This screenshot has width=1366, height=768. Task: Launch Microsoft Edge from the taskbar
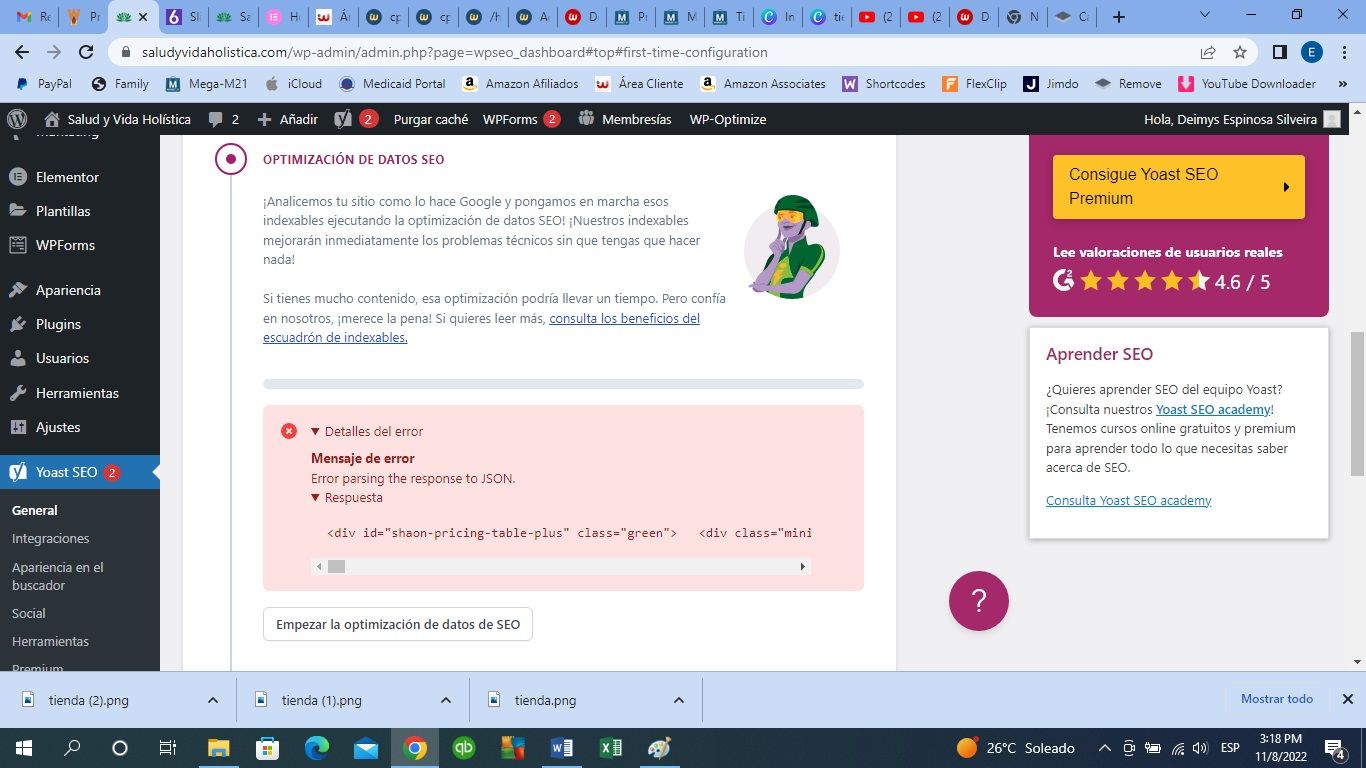tap(317, 748)
